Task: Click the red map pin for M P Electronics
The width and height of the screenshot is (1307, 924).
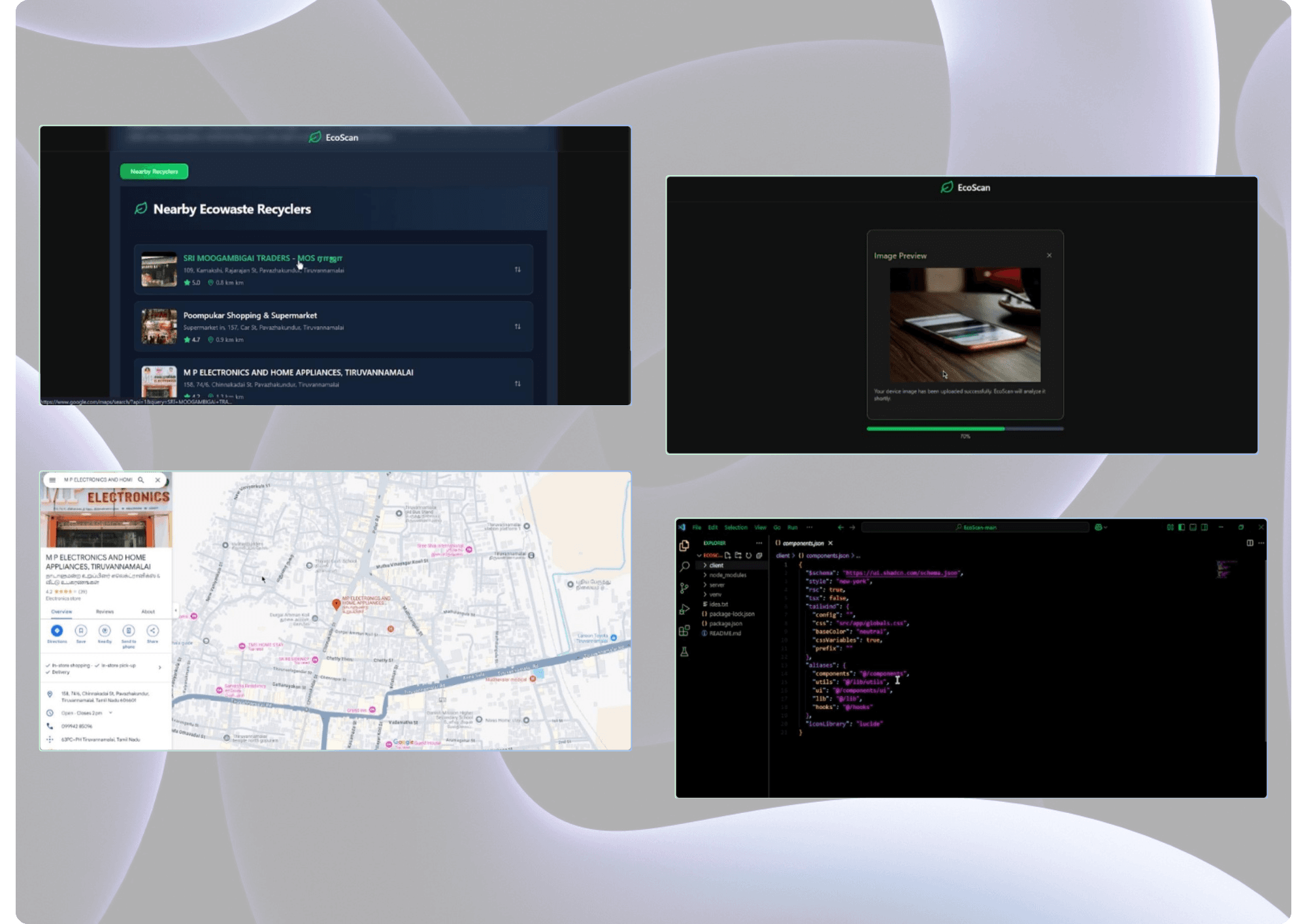Action: (336, 604)
